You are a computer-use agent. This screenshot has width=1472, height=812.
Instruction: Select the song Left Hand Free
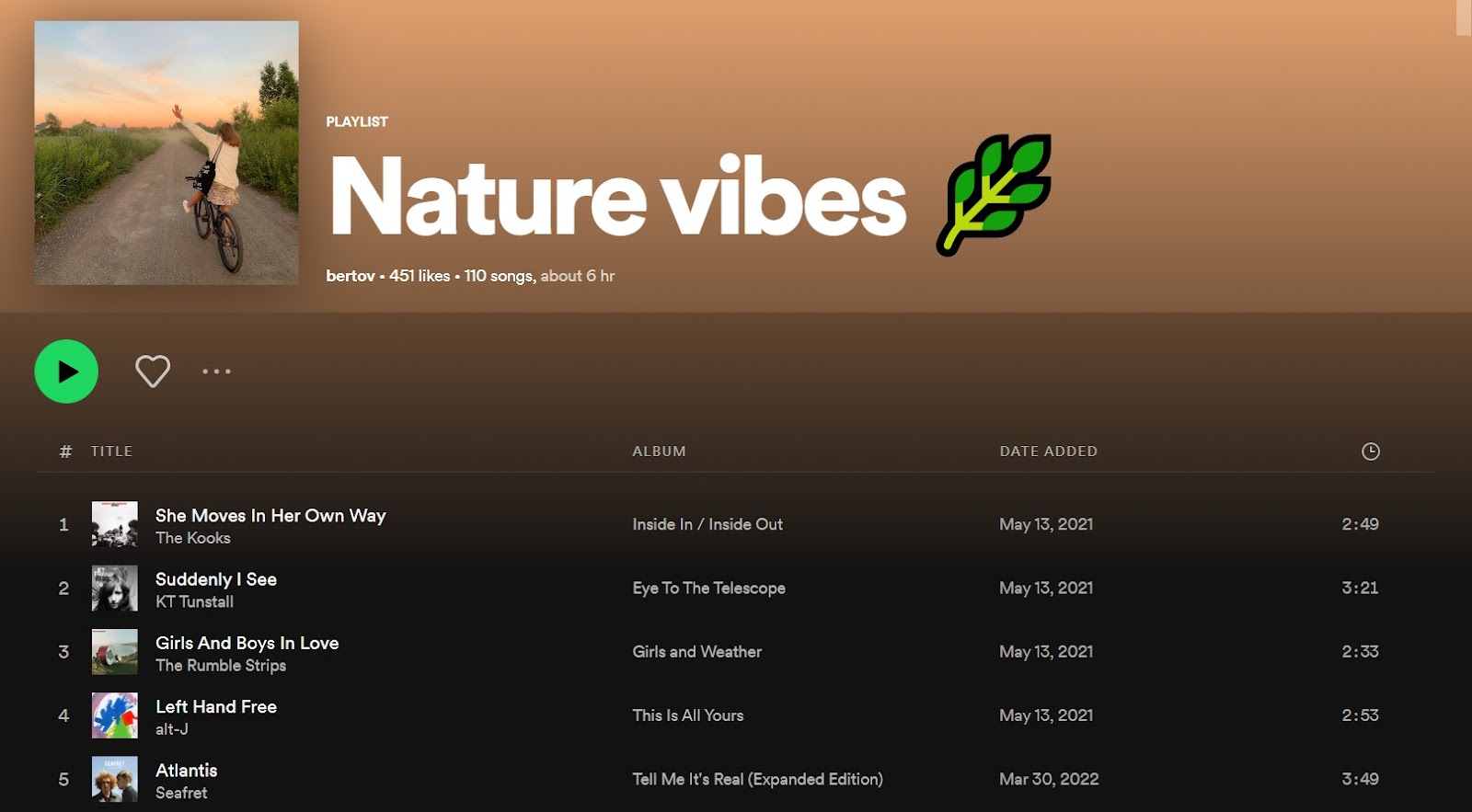point(216,706)
